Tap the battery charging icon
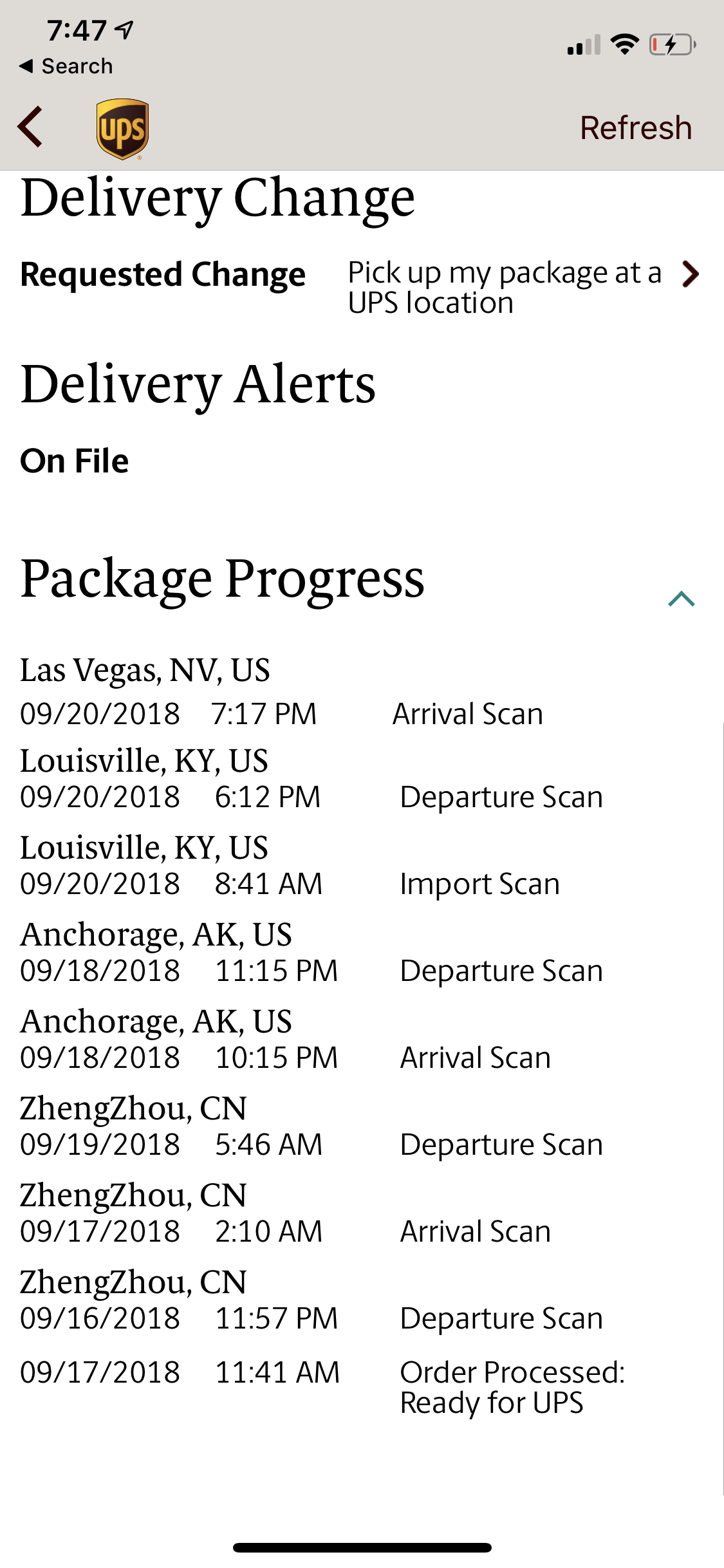The width and height of the screenshot is (724, 1568). click(673, 44)
